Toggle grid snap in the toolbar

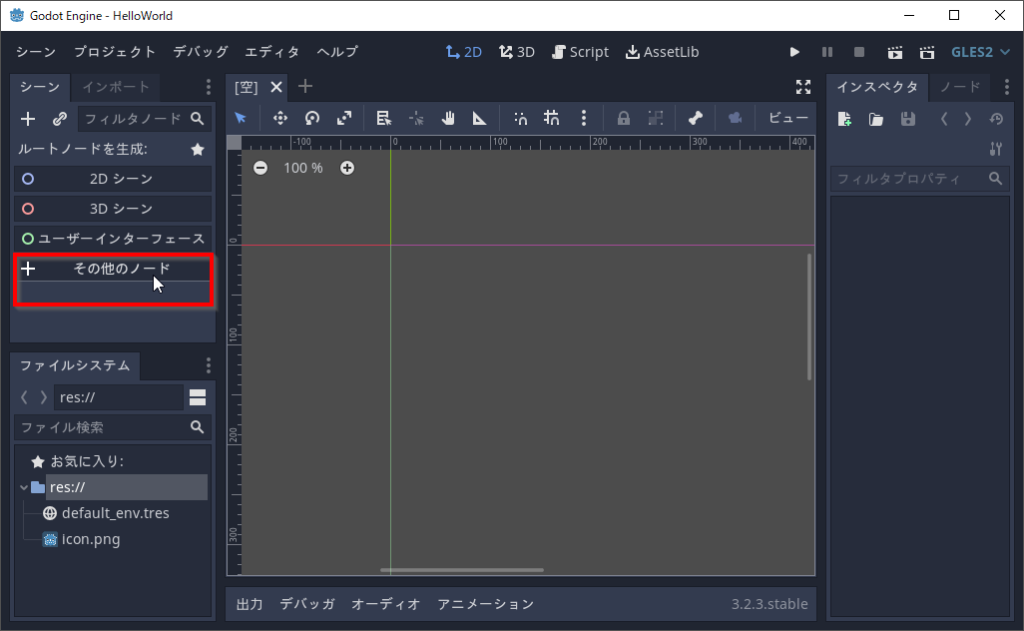552,118
